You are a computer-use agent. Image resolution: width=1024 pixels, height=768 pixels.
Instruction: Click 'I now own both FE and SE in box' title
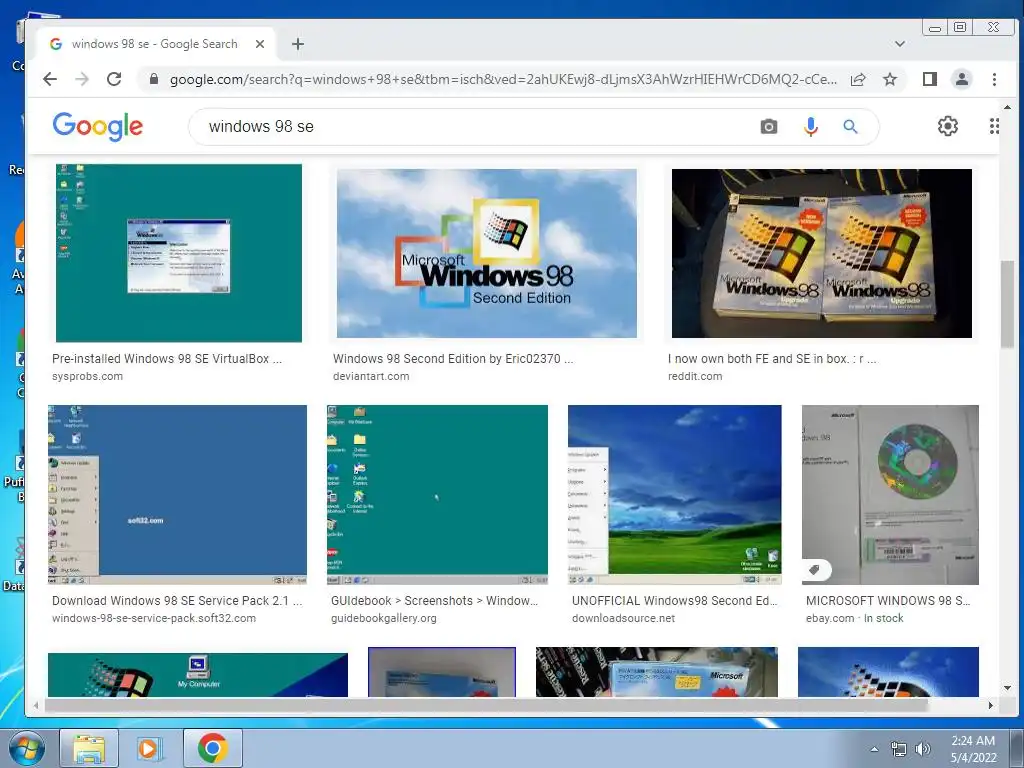click(x=772, y=359)
